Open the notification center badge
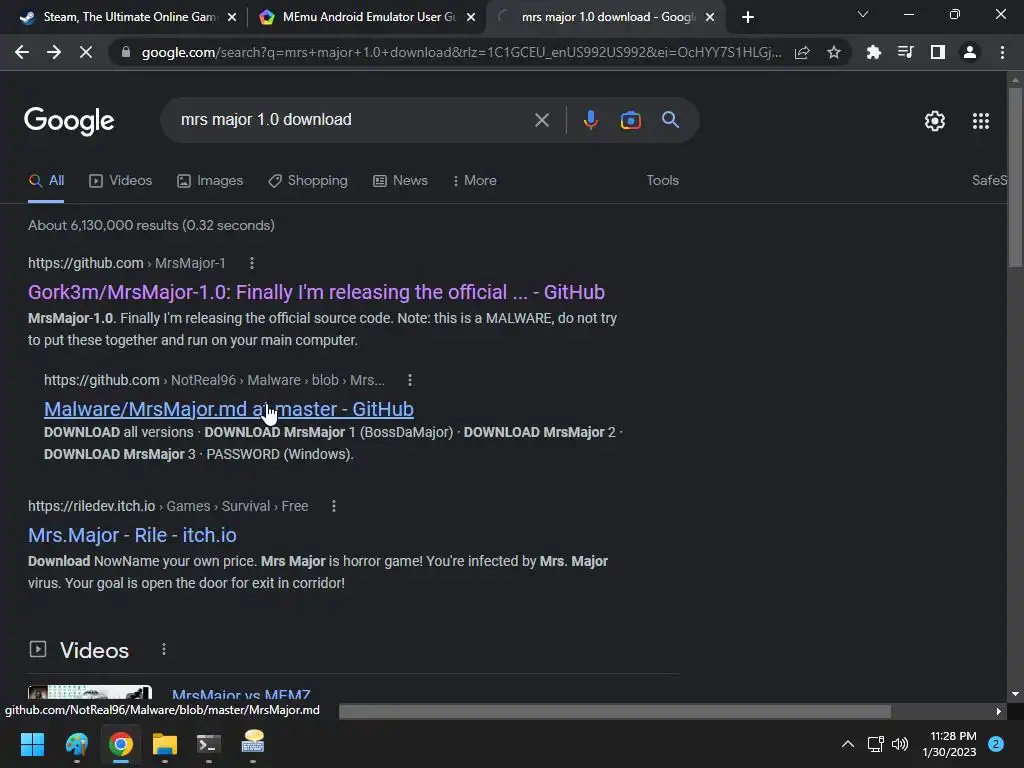This screenshot has height=768, width=1024. coord(996,744)
